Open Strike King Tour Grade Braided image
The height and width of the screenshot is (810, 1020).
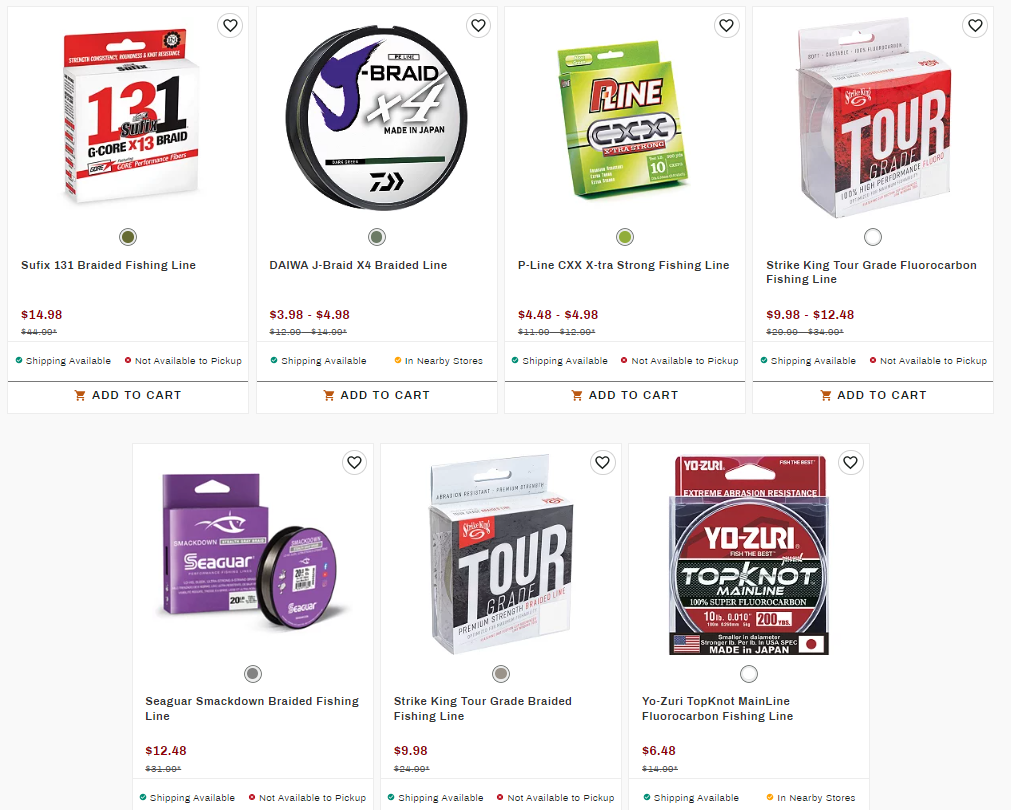point(501,555)
